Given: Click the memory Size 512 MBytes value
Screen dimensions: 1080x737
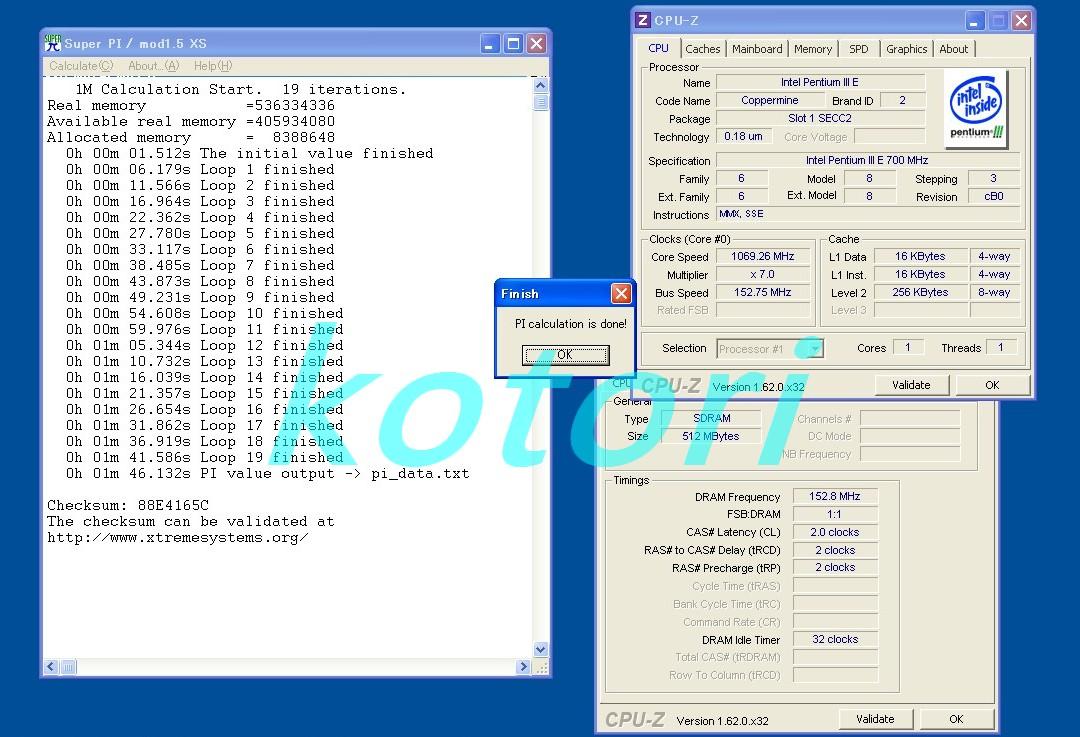Looking at the screenshot, I should [x=711, y=436].
